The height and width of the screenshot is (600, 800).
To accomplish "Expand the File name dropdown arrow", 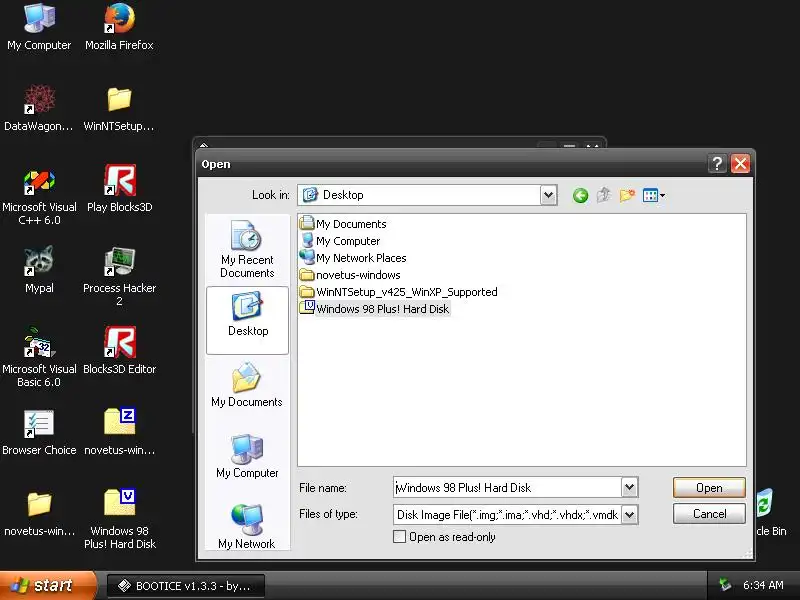I will point(630,487).
